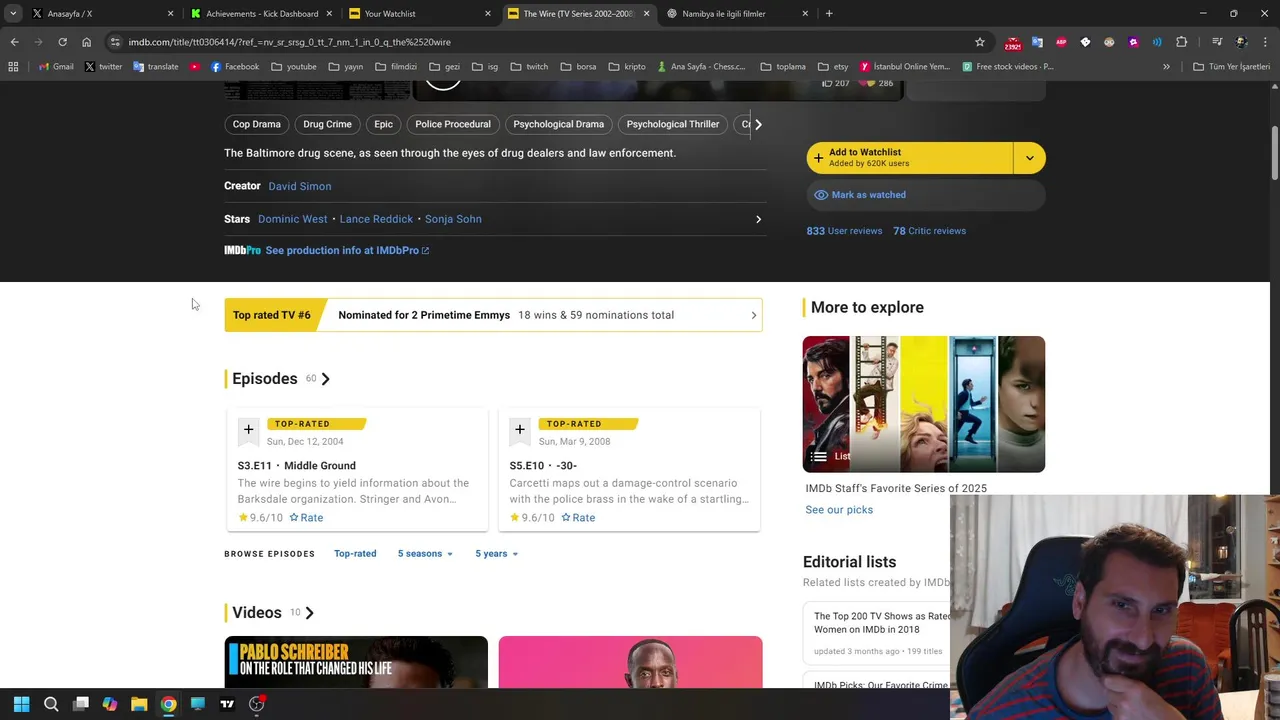See production info at IMDbPro
The image size is (1280, 720).
point(346,251)
